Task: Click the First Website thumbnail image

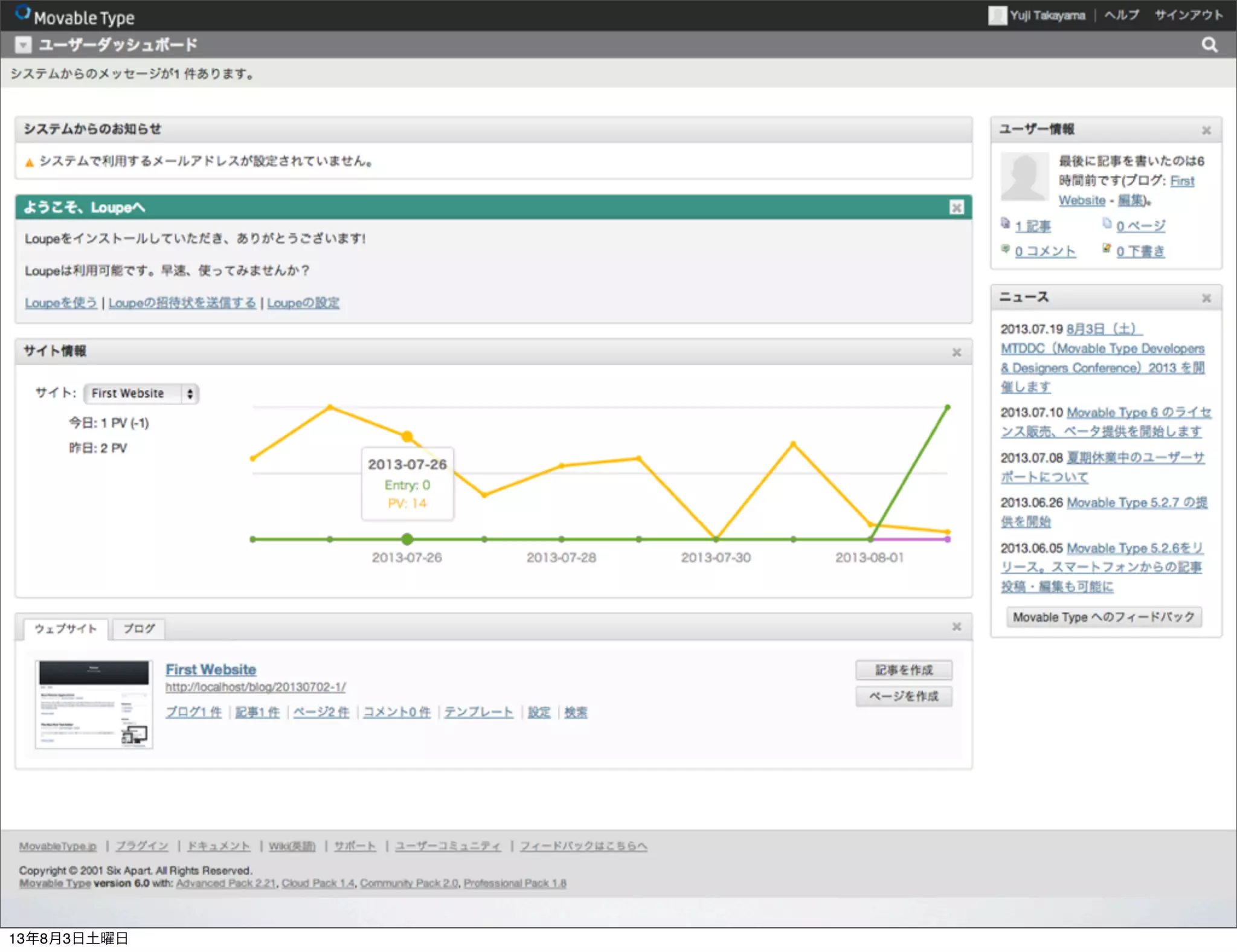Action: [94, 704]
